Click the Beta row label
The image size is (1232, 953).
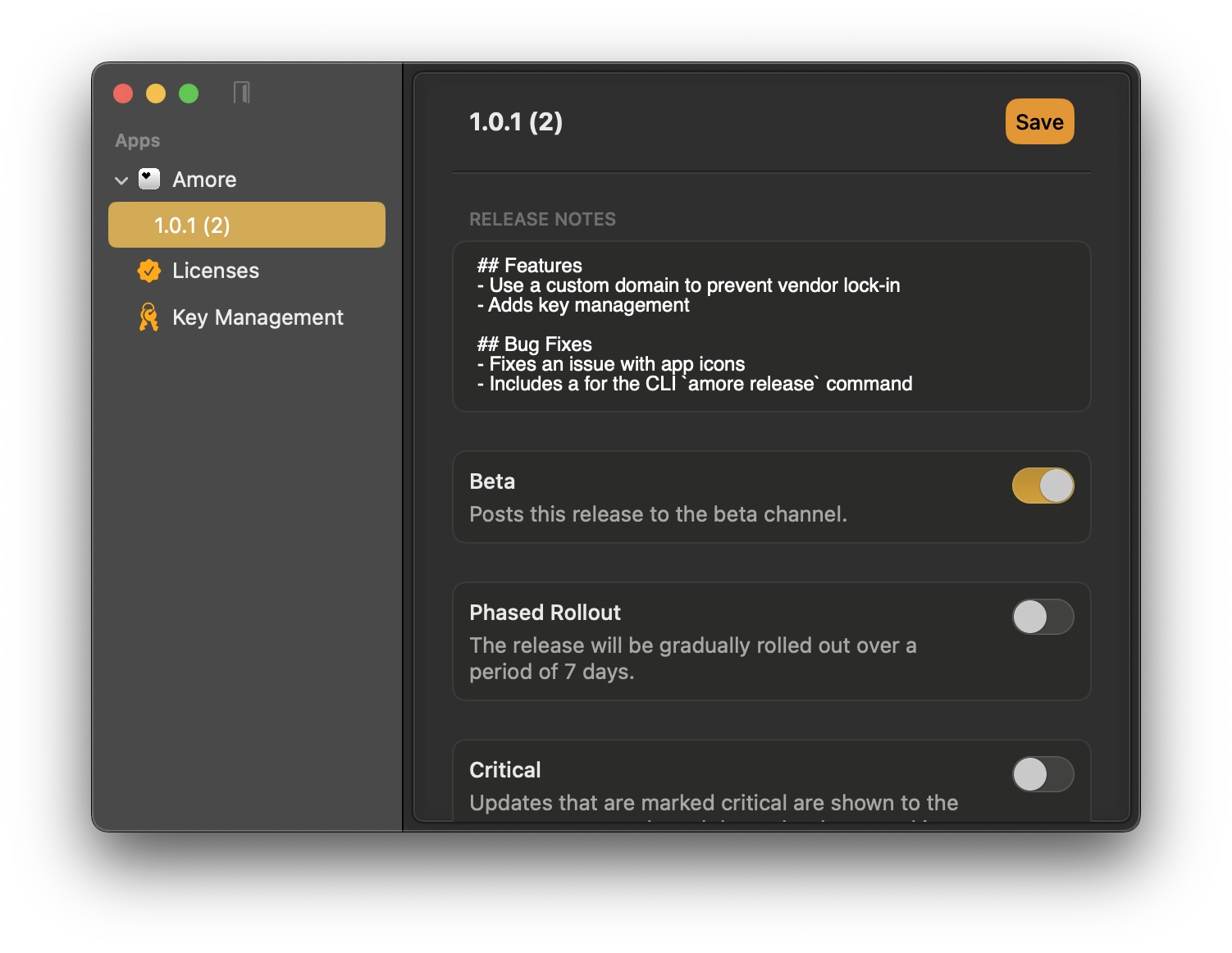click(x=492, y=481)
